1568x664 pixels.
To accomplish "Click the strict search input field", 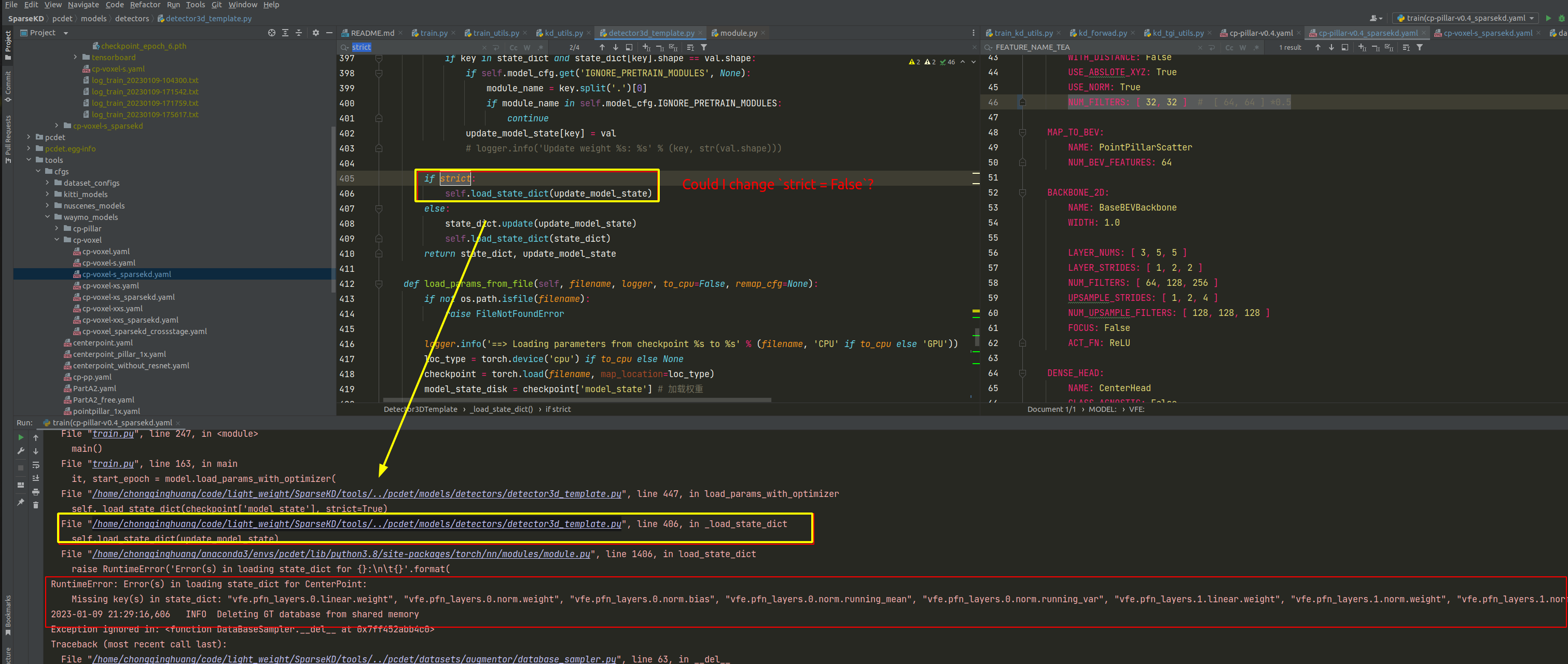I will click(414, 48).
